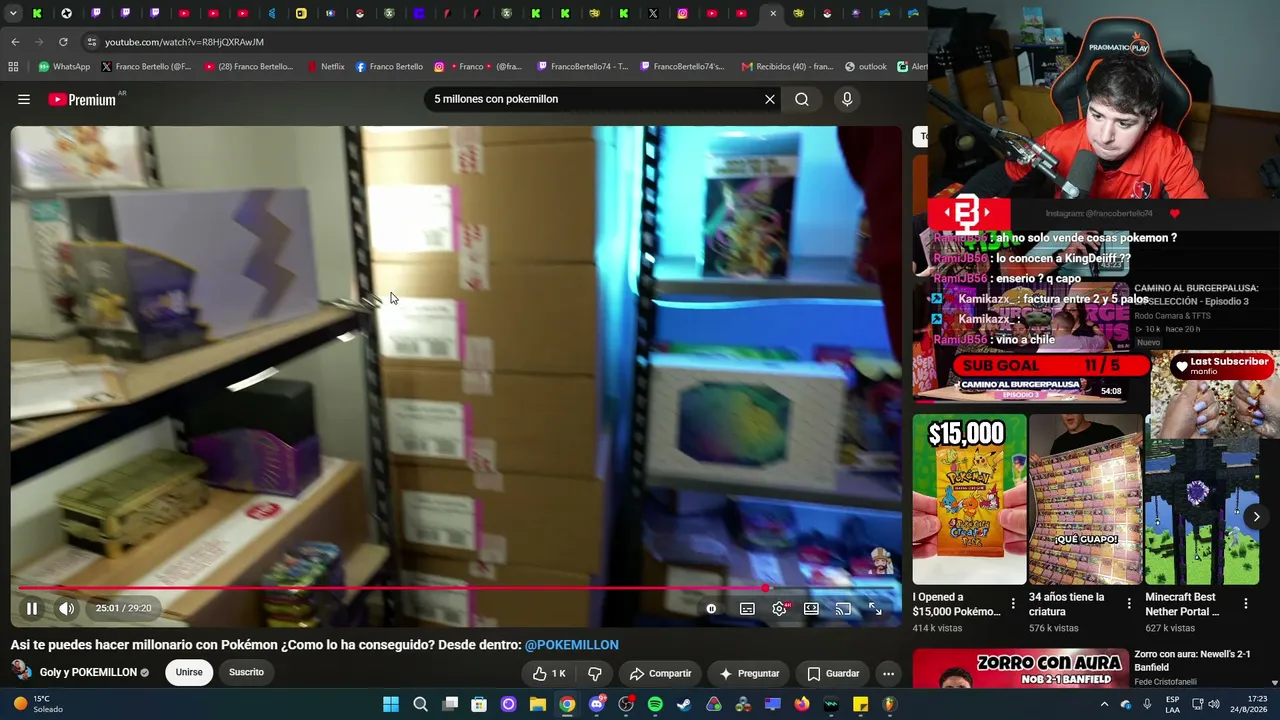Open Spotify from the taskbar
The height and width of the screenshot is (720, 1280).
coord(655,704)
